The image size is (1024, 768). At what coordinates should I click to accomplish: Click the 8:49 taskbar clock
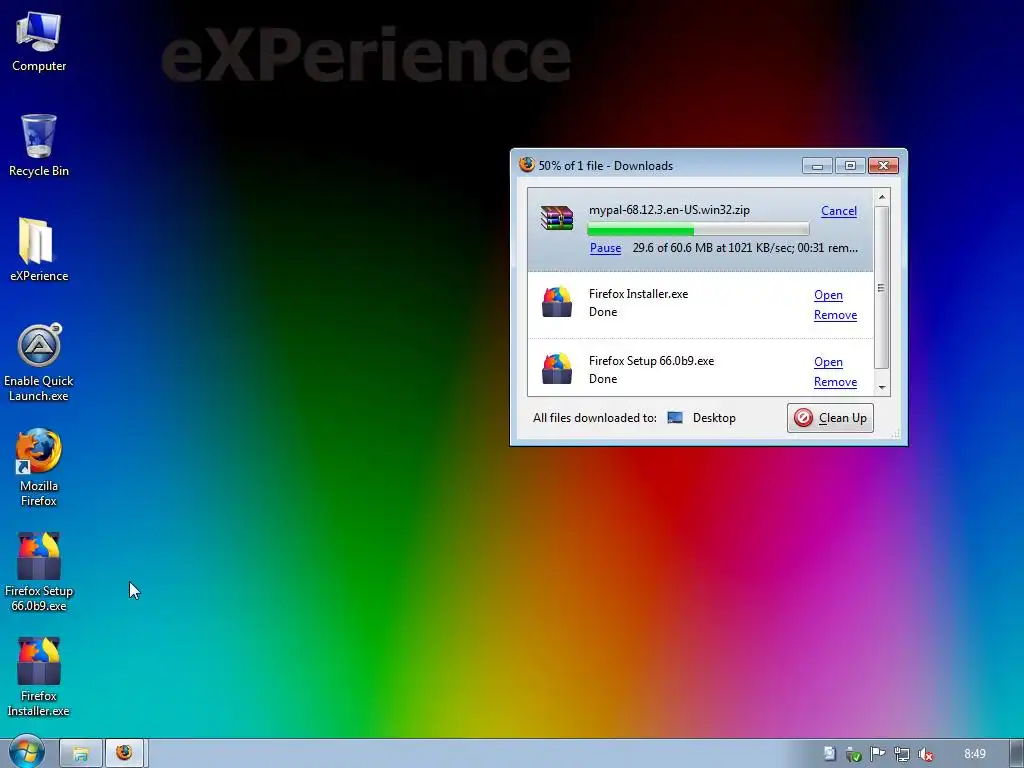point(974,754)
